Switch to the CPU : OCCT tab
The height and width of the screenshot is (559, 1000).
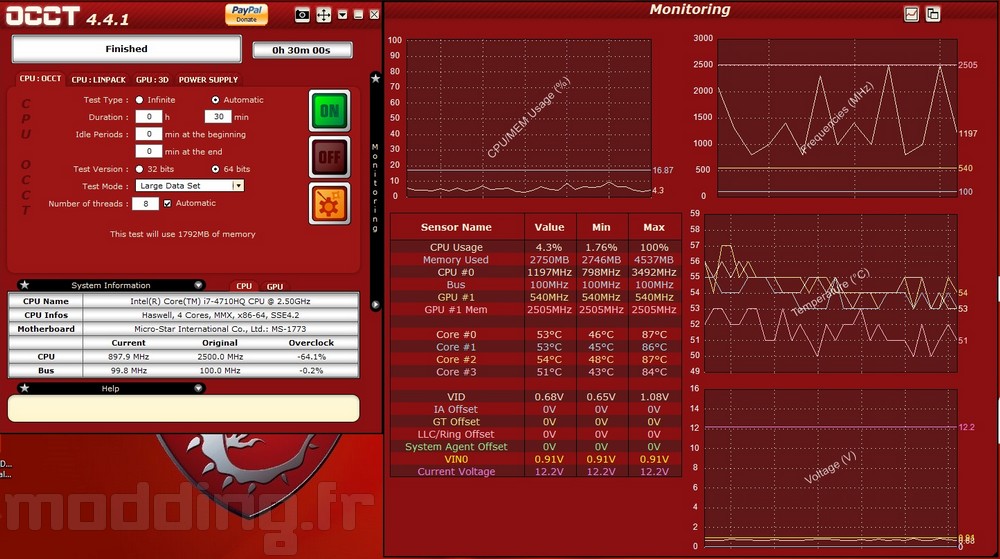click(x=40, y=78)
